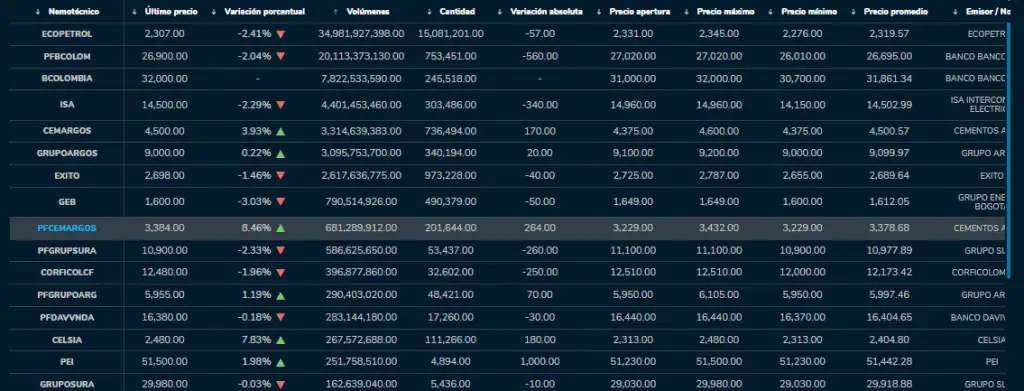Select the CORFICOLCF ticker cell

pyautogui.click(x=67, y=273)
